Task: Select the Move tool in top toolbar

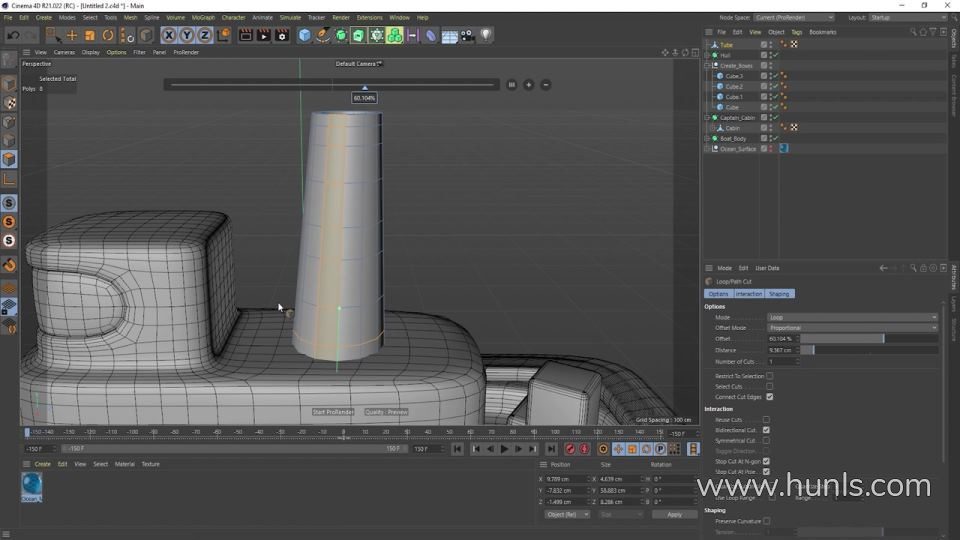Action: [x=72, y=35]
